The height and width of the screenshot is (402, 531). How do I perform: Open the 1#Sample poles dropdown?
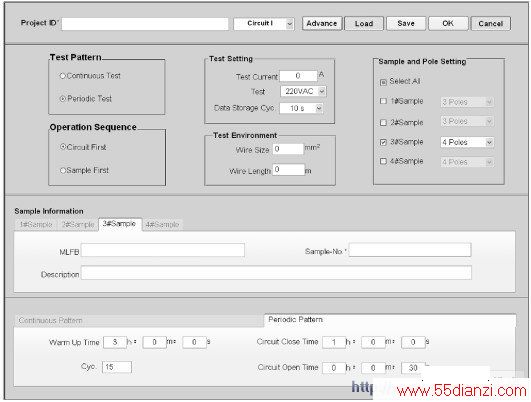click(x=467, y=102)
